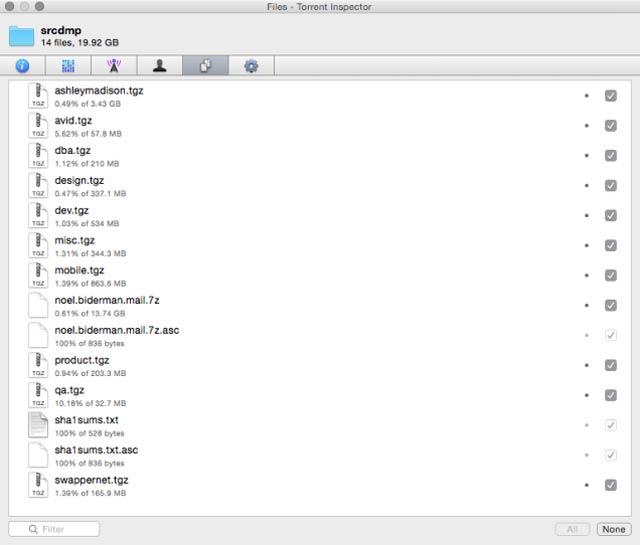Click the sha1sums.txt.asc file icon
This screenshot has width=640, height=545.
[x=38, y=455]
